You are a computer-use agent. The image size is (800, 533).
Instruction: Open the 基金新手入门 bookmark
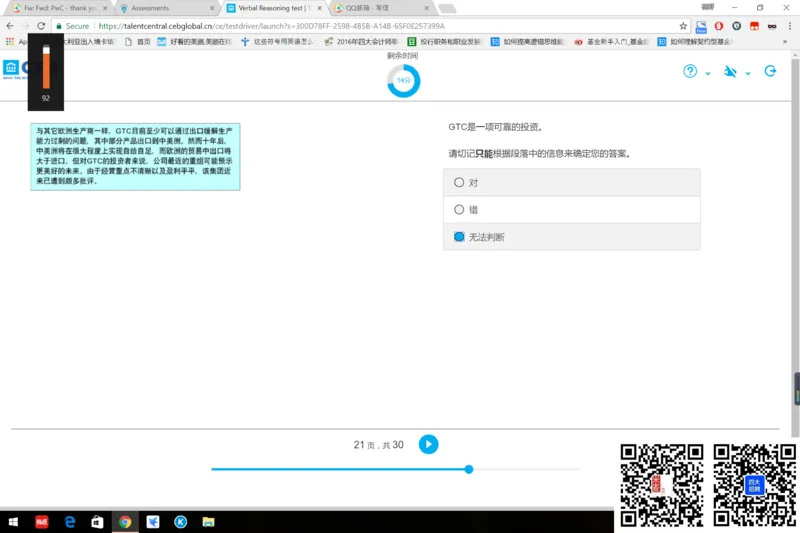(x=611, y=42)
